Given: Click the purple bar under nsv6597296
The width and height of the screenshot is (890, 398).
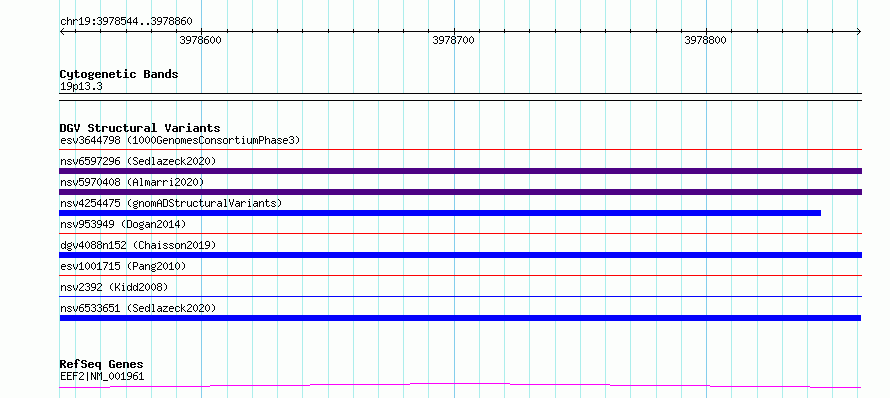Looking at the screenshot, I should (461, 171).
